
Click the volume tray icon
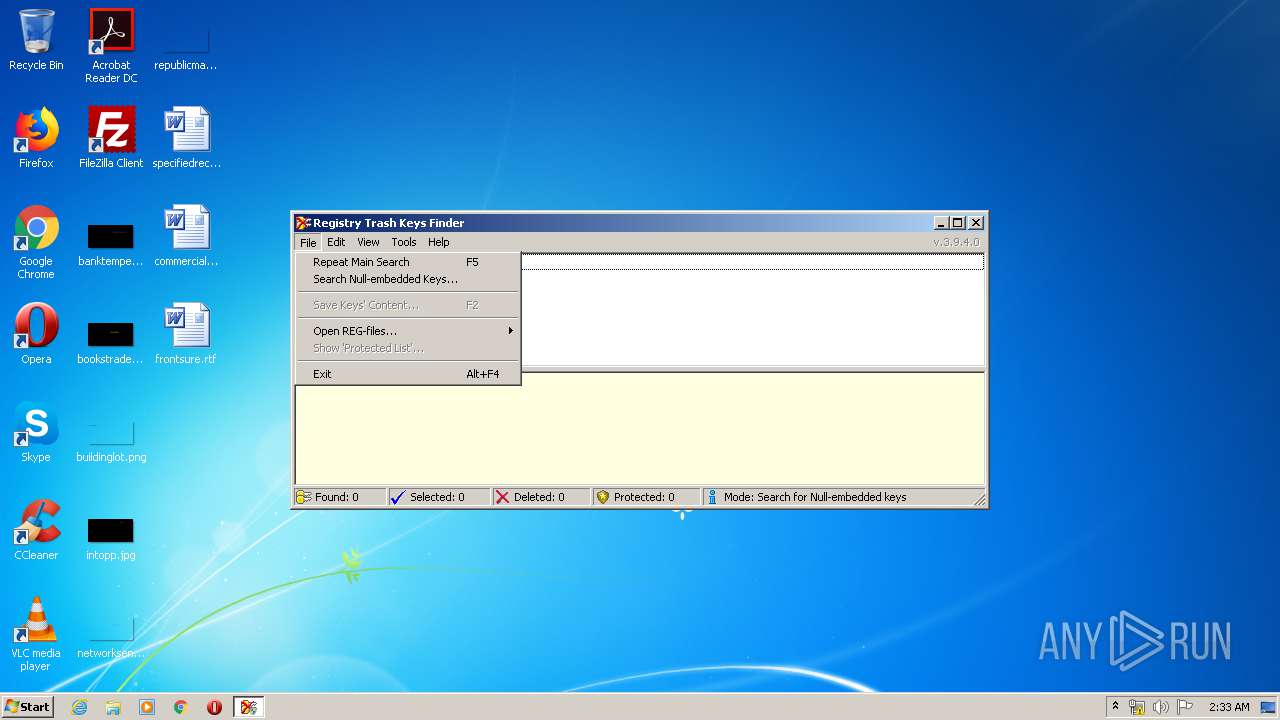[1161, 707]
